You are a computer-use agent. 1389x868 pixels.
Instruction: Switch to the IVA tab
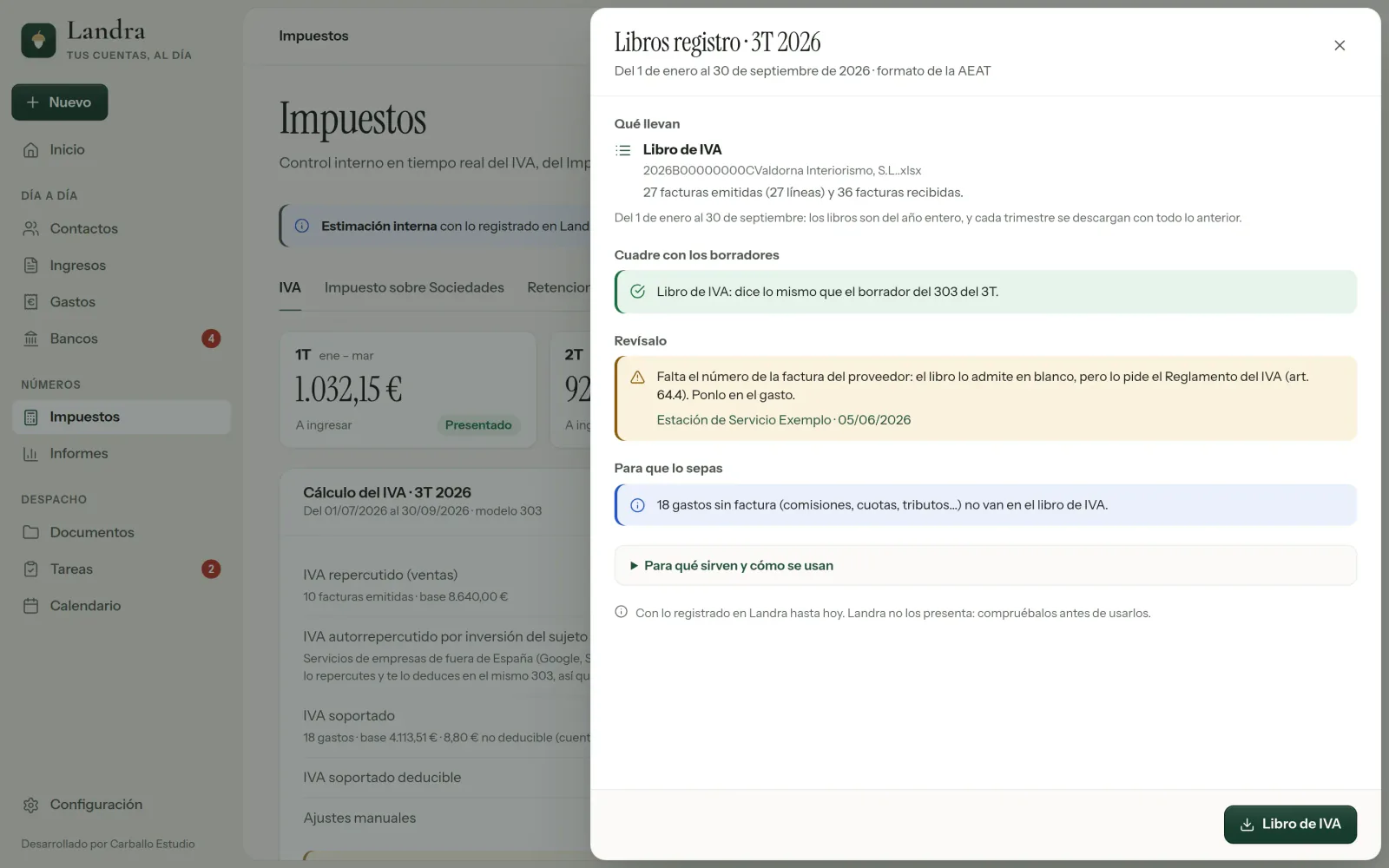[x=290, y=288]
